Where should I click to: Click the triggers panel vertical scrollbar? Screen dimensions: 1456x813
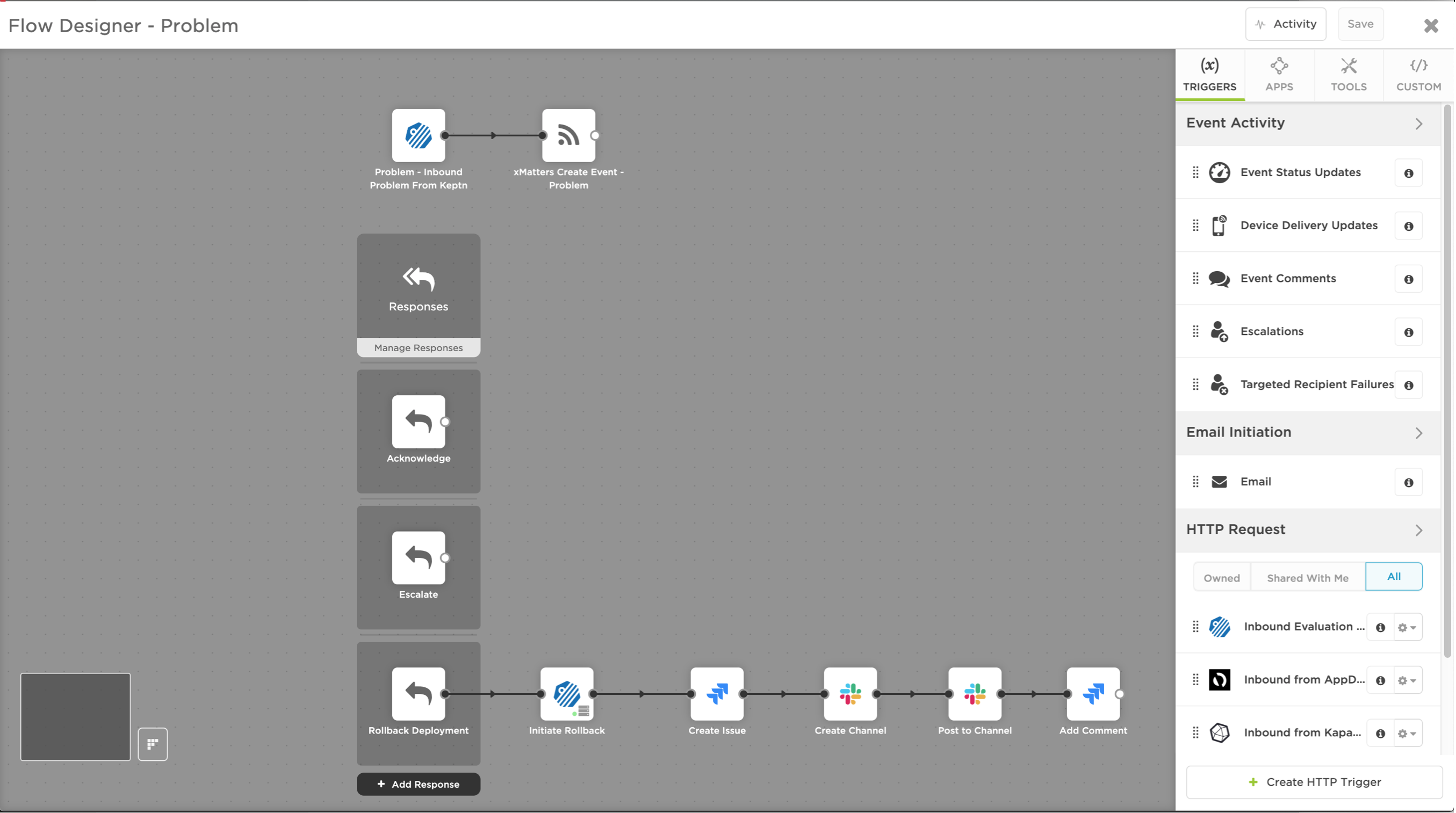coord(1447,381)
